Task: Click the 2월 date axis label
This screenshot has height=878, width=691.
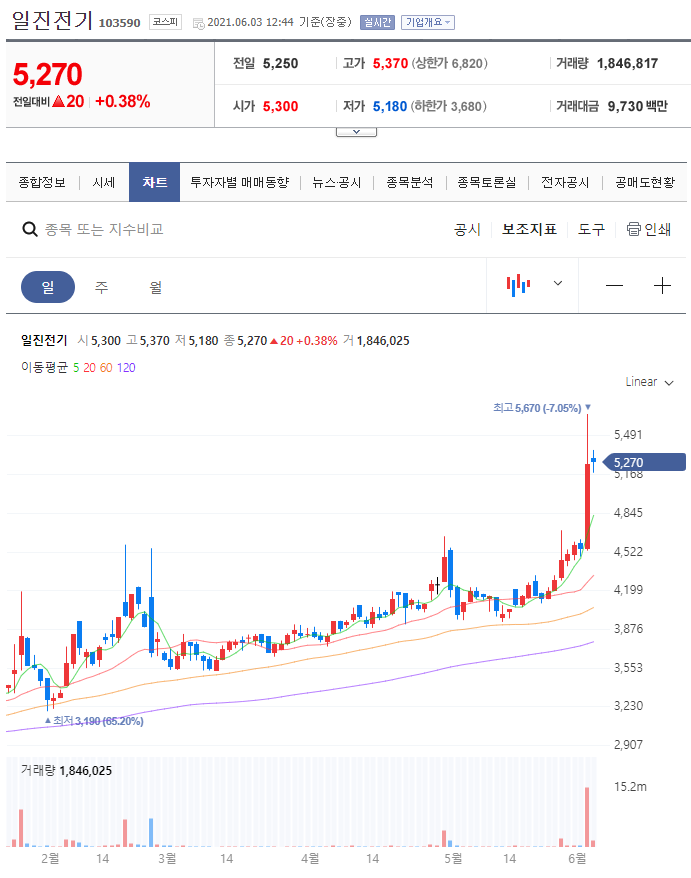Action: 50,858
